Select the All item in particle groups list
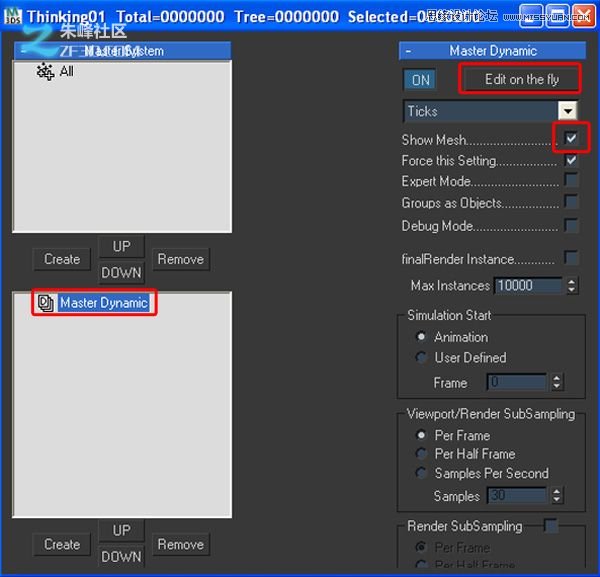 point(67,72)
